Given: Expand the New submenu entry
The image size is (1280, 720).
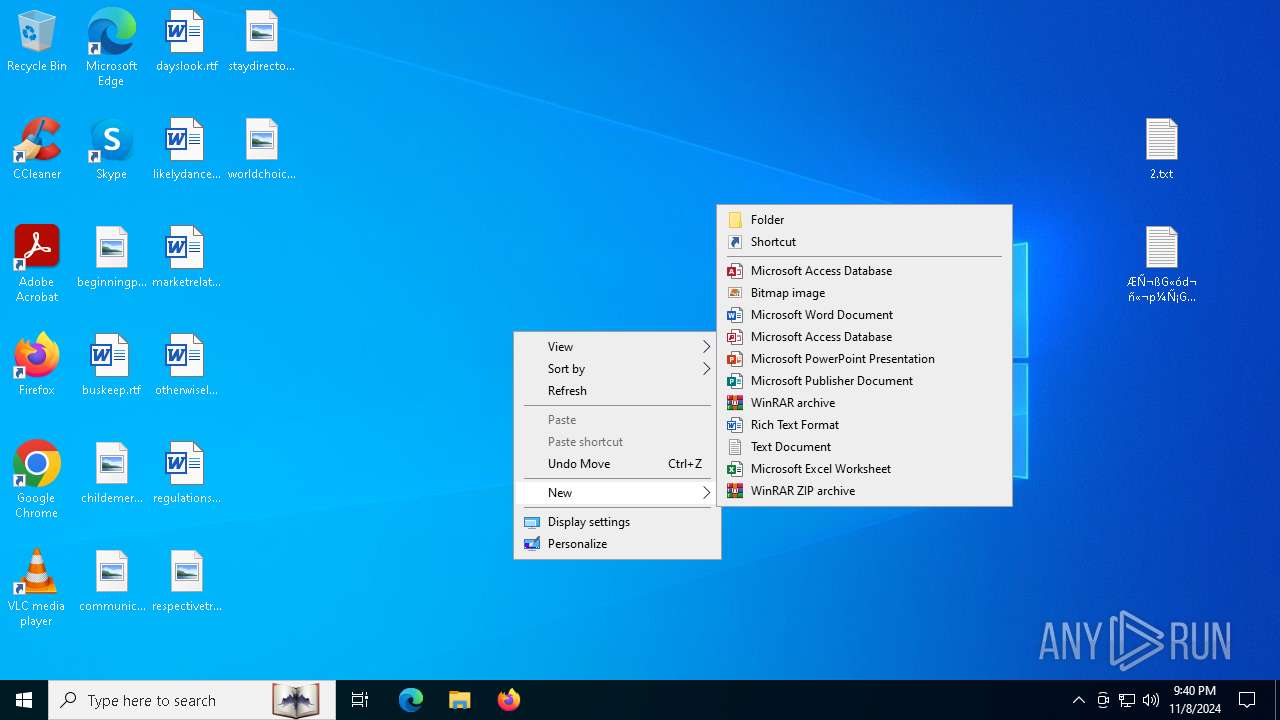Looking at the screenshot, I should point(617,493).
